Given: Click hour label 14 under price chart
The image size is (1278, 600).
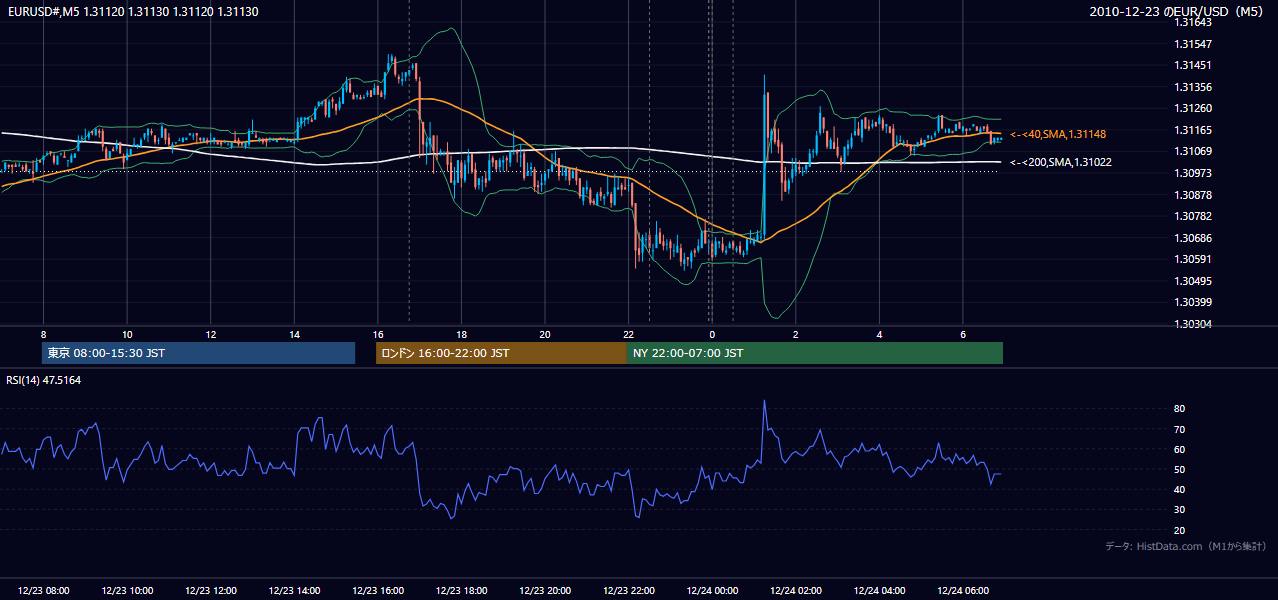Looking at the screenshot, I should [294, 334].
